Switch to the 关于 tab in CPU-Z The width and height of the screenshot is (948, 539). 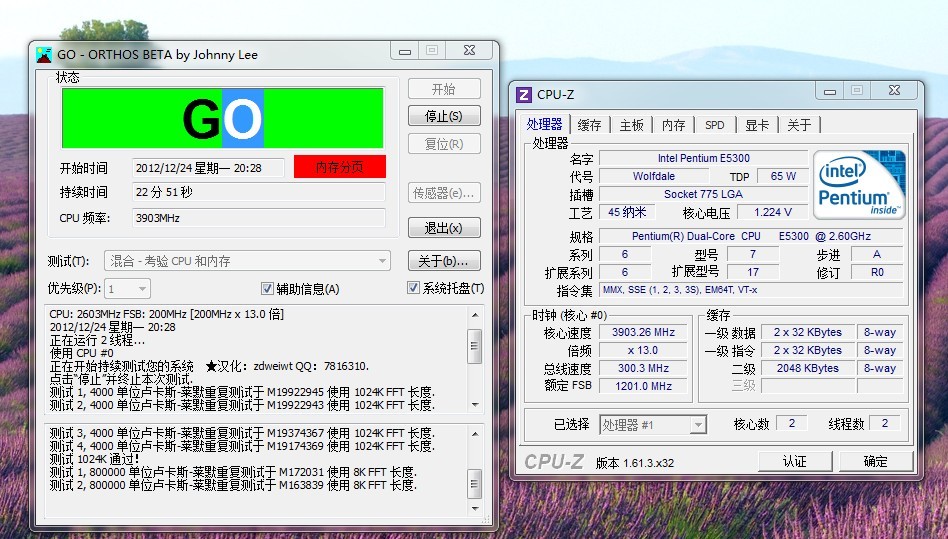click(x=799, y=125)
